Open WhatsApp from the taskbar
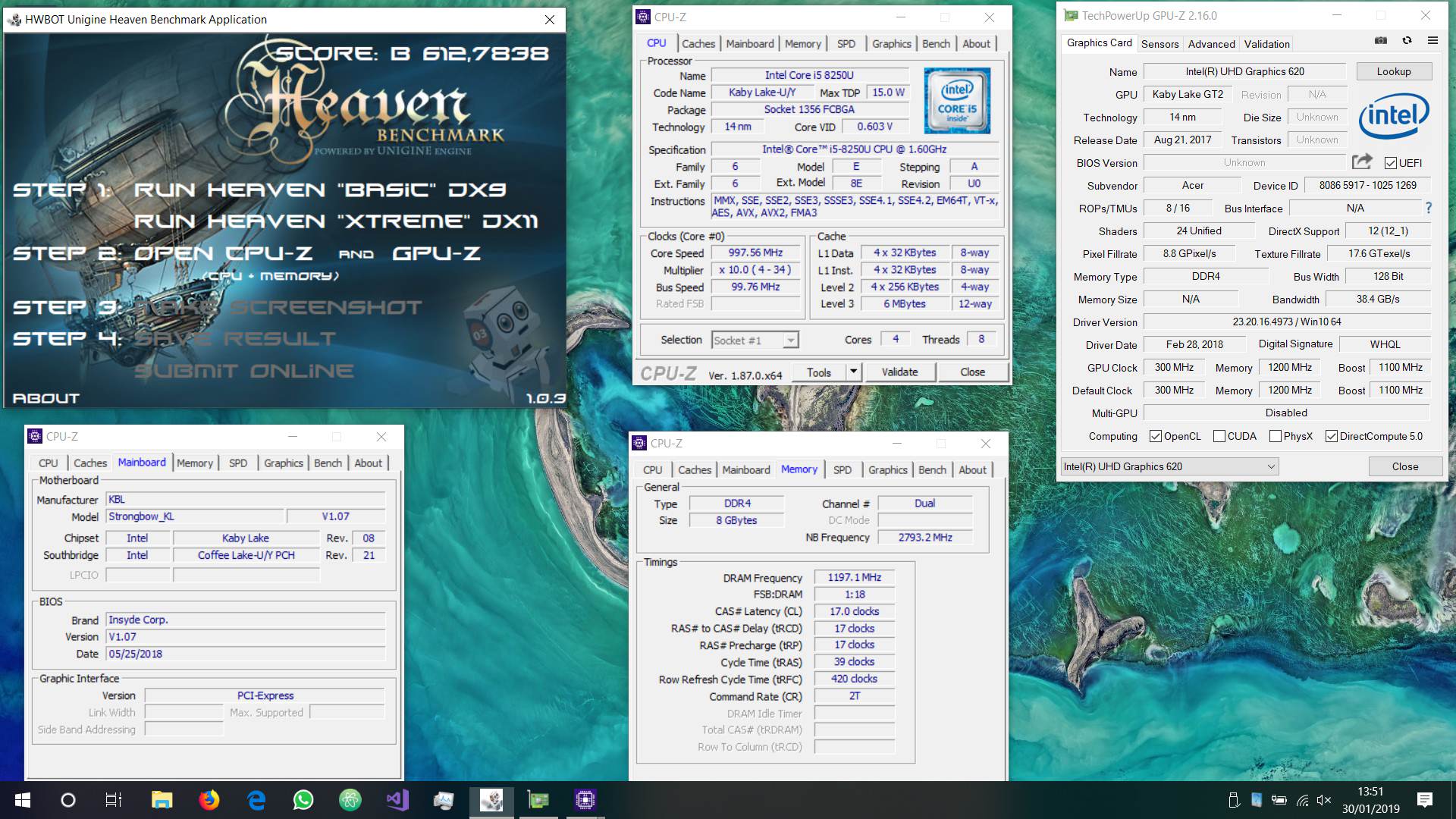The height and width of the screenshot is (819, 1456). tap(303, 800)
